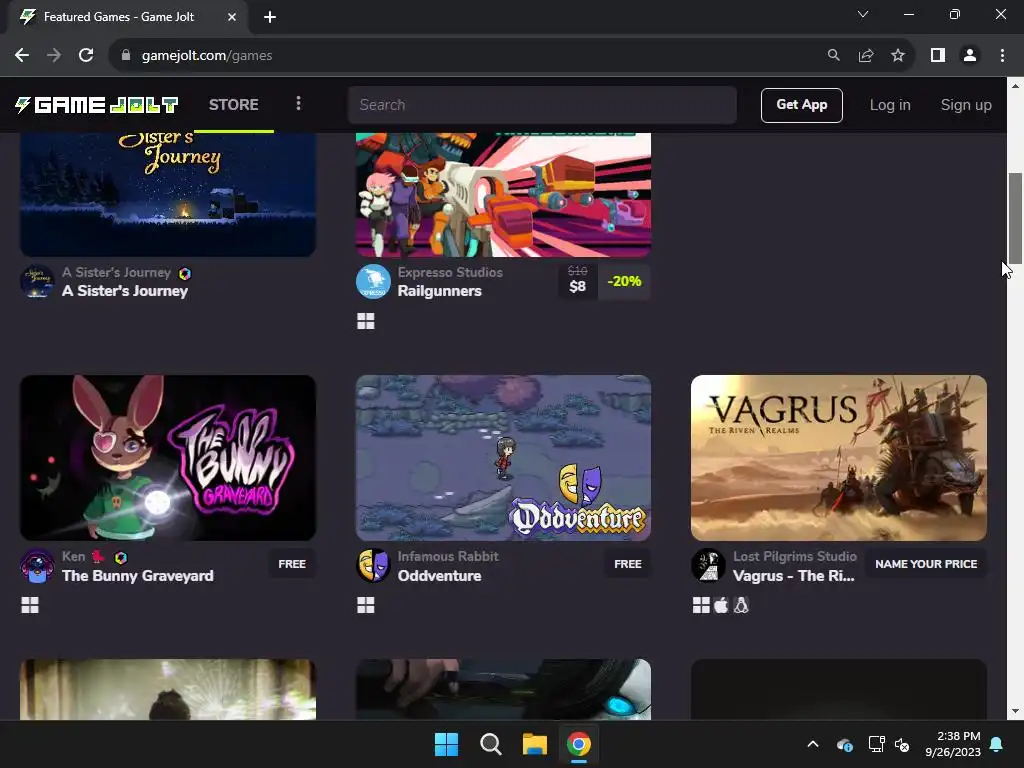
Task: Select the Windows icon under Oddventure
Action: coord(366,605)
